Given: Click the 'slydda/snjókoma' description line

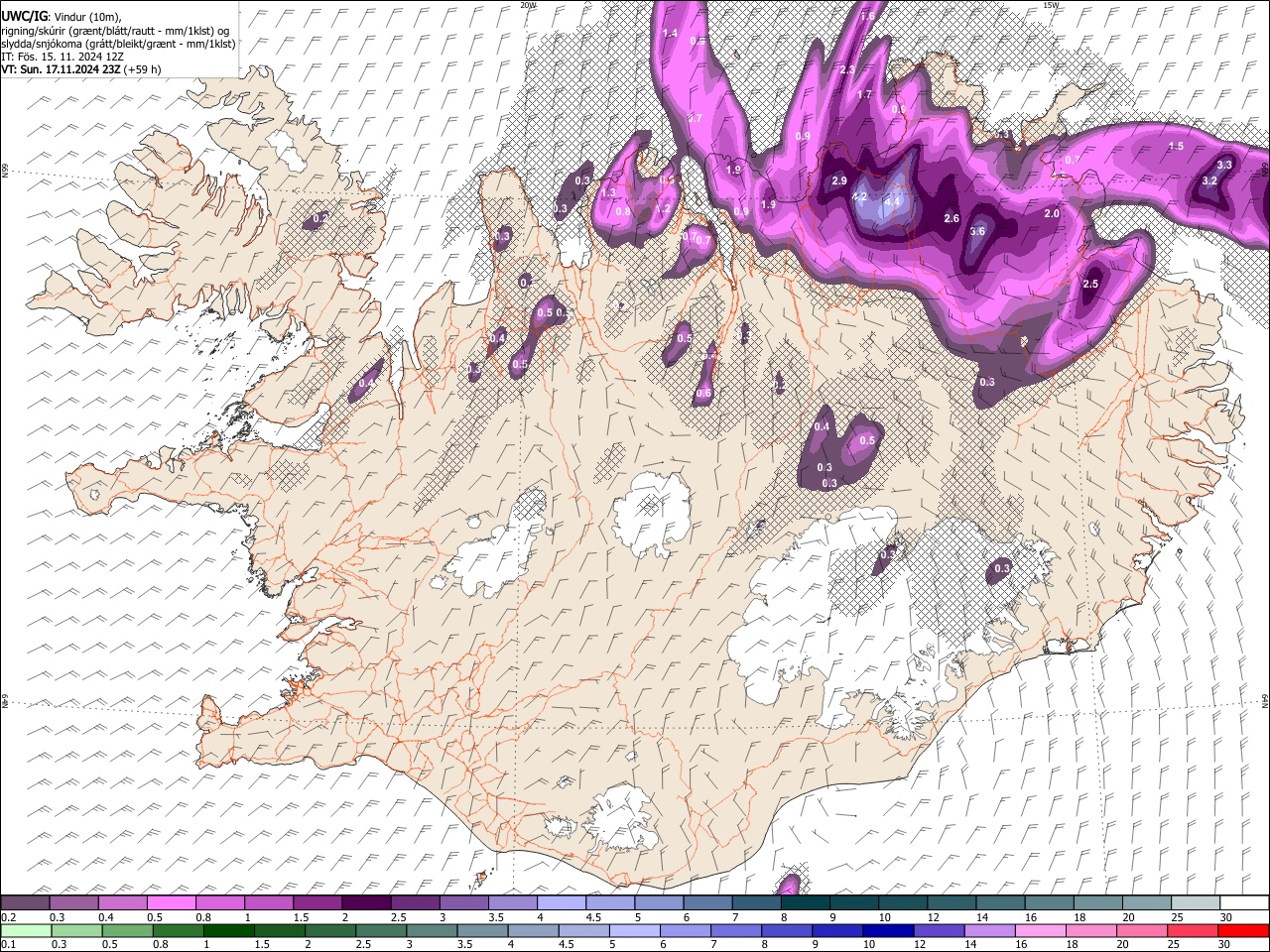Looking at the screenshot, I should tap(119, 44).
